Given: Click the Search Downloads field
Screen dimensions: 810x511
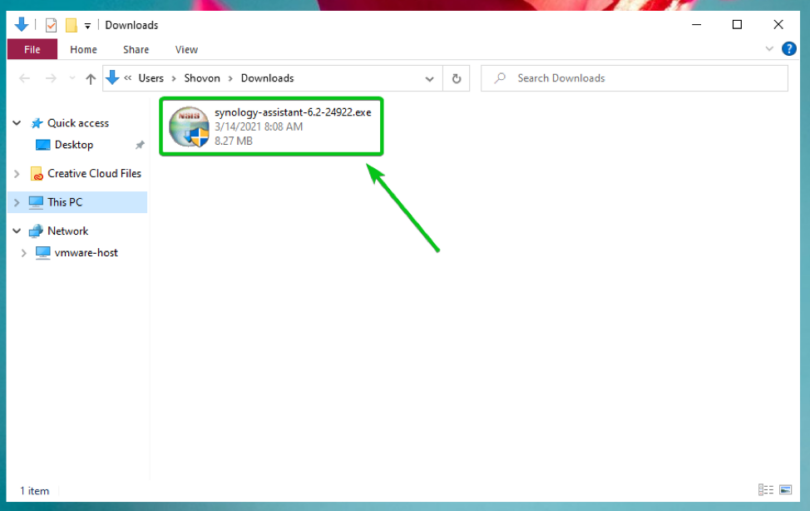Looking at the screenshot, I should (634, 79).
